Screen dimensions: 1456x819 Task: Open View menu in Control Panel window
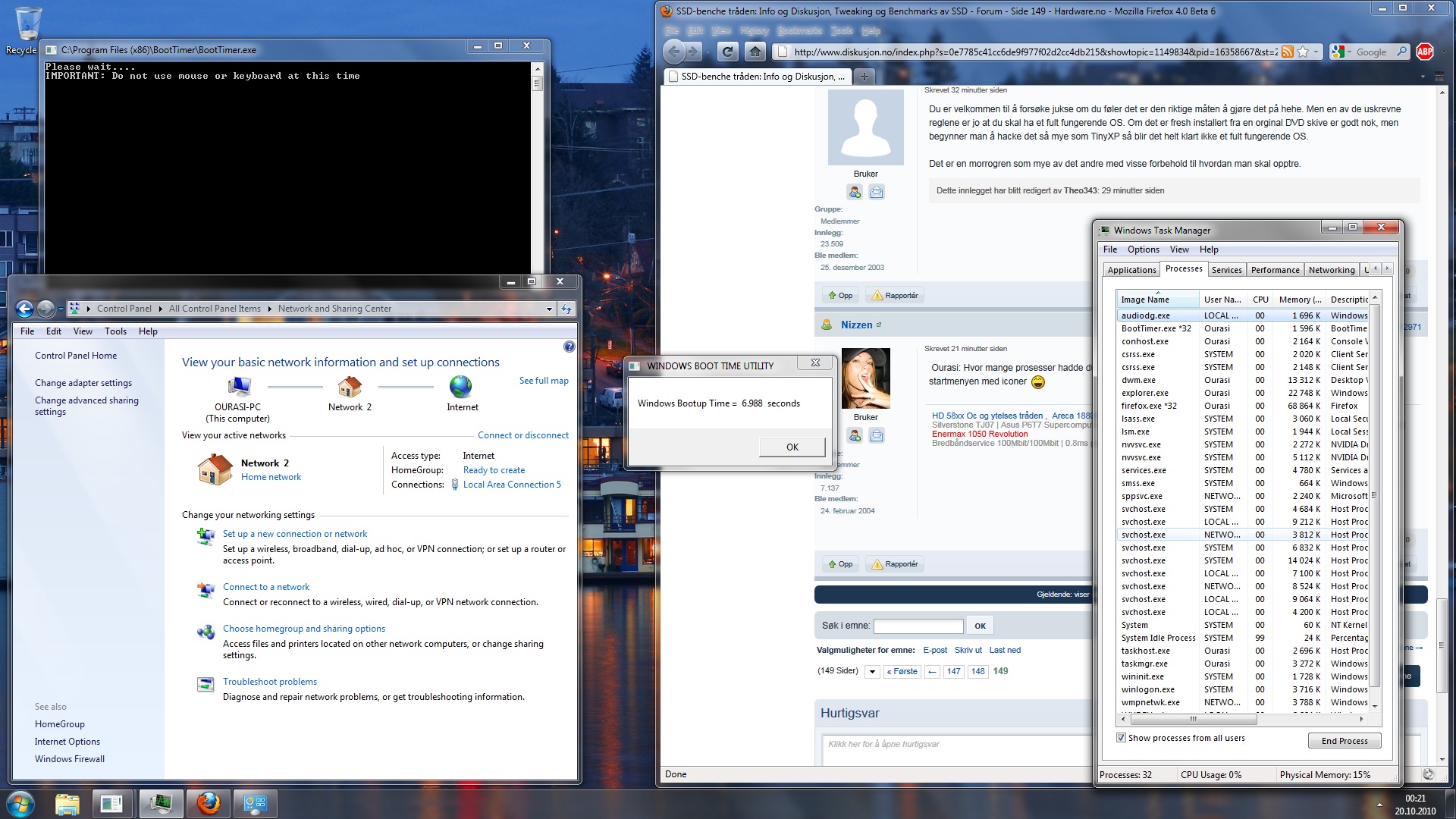[x=83, y=331]
